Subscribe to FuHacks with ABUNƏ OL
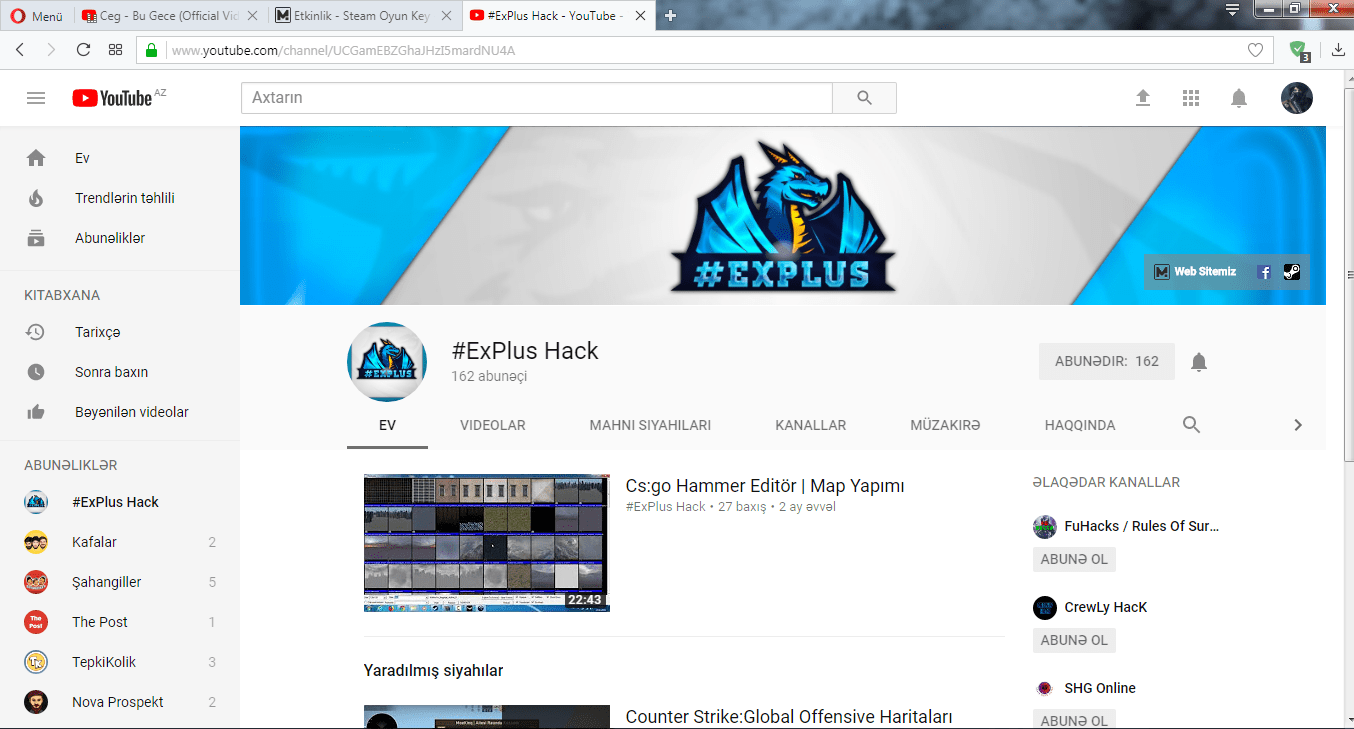The height and width of the screenshot is (729, 1354). coord(1074,559)
